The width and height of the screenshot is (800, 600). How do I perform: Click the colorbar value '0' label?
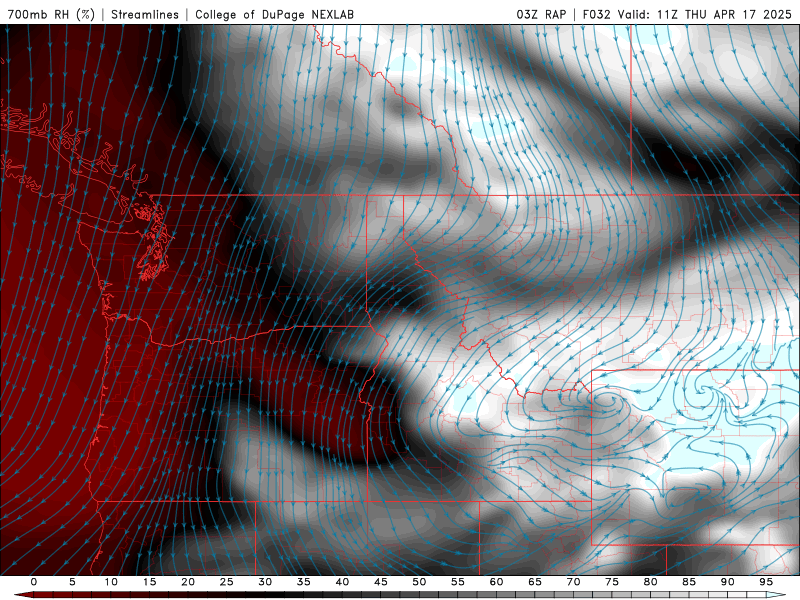click(x=34, y=582)
